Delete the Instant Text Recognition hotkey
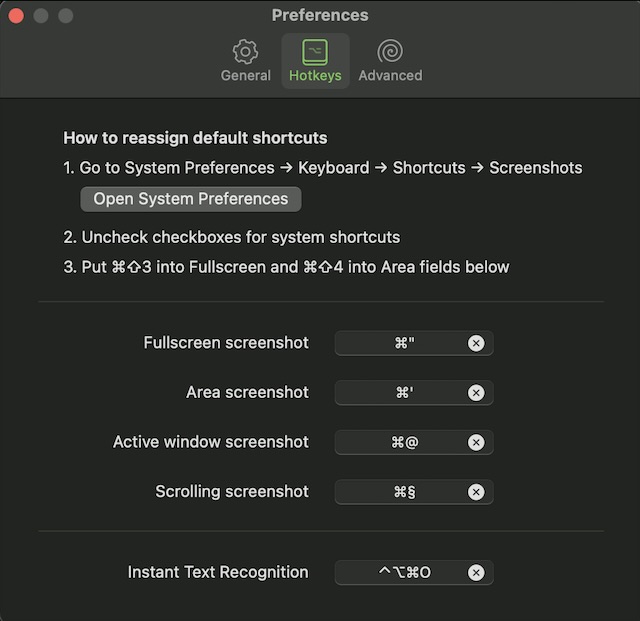This screenshot has height=621, width=640. (x=476, y=573)
